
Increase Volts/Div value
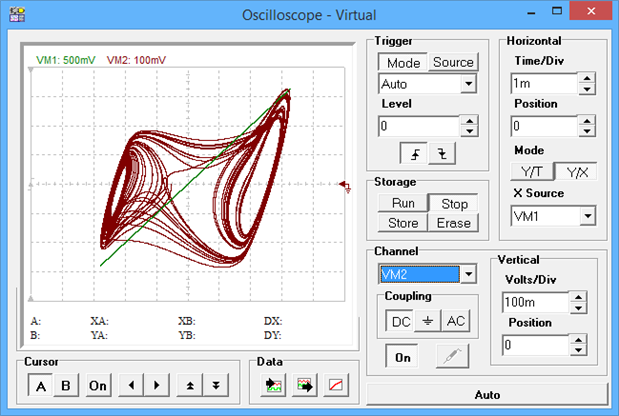(578, 298)
